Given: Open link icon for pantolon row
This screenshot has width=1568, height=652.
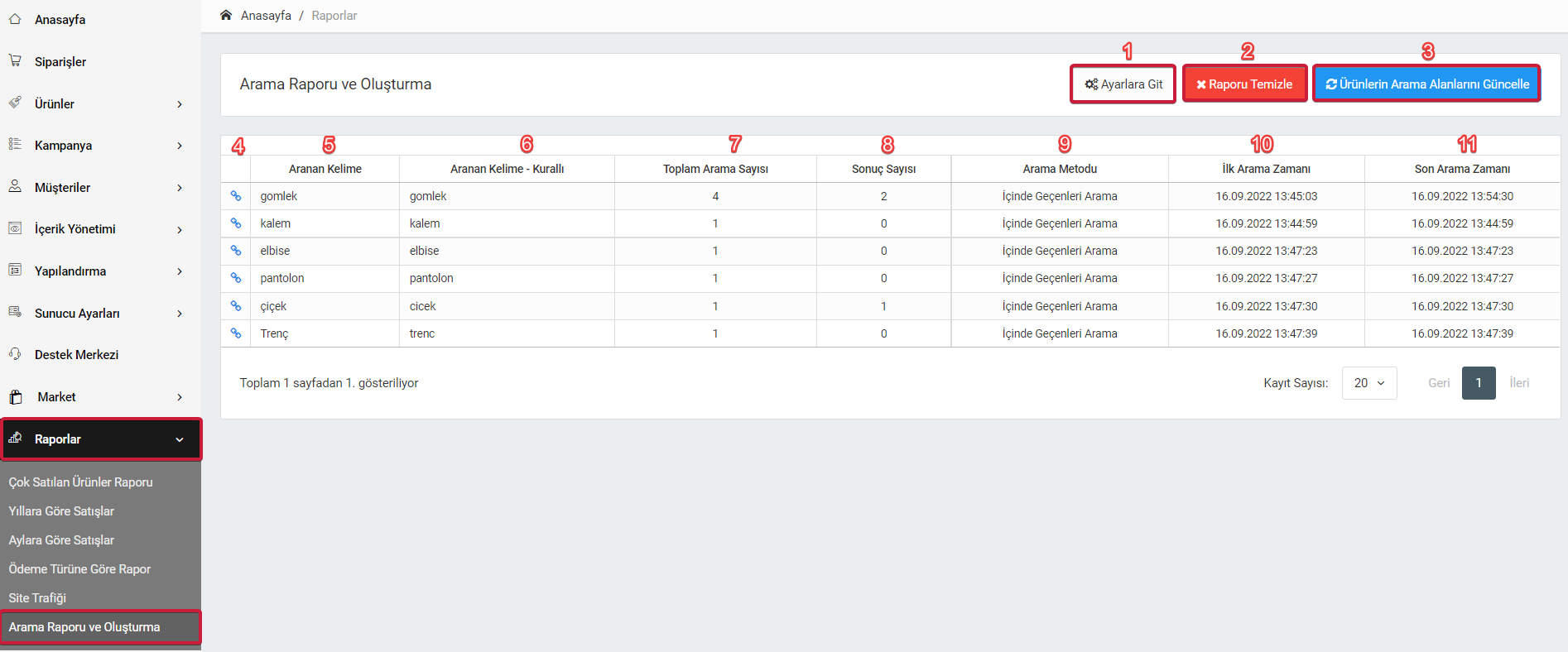Looking at the screenshot, I should coord(236,278).
